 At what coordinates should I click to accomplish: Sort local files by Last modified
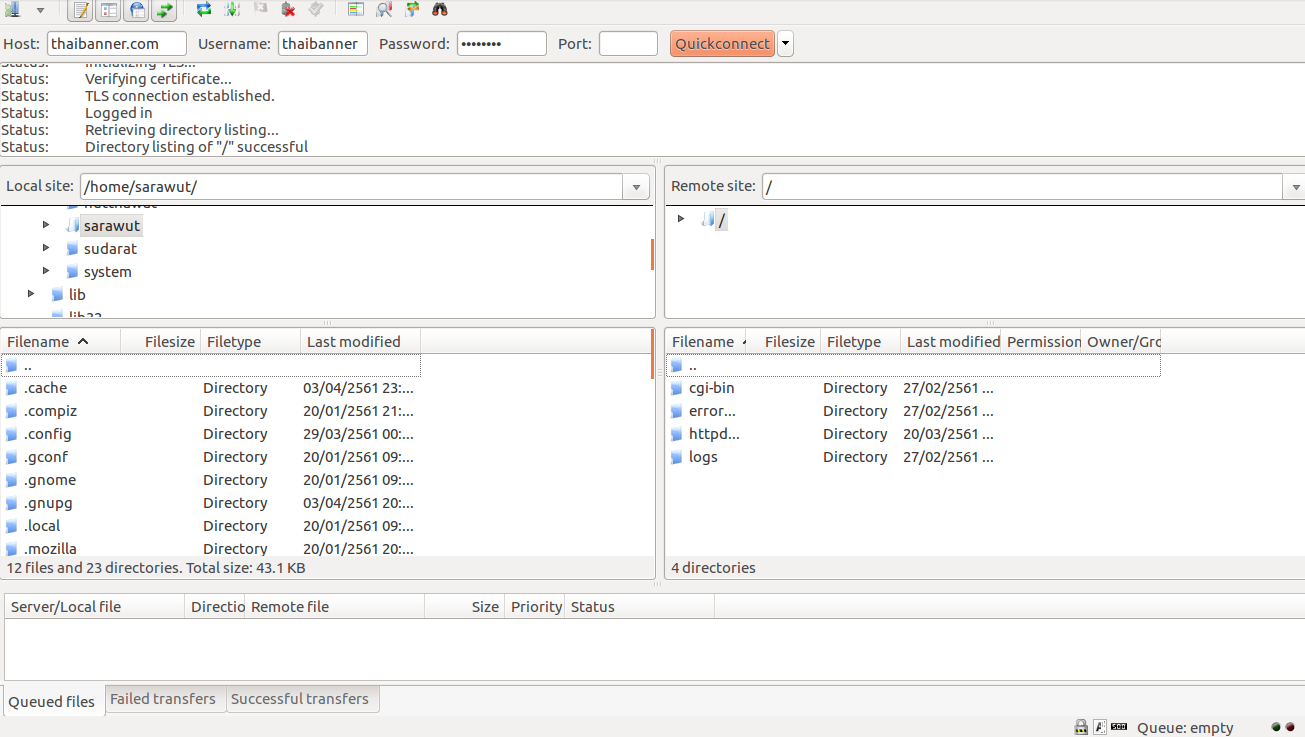(x=354, y=342)
